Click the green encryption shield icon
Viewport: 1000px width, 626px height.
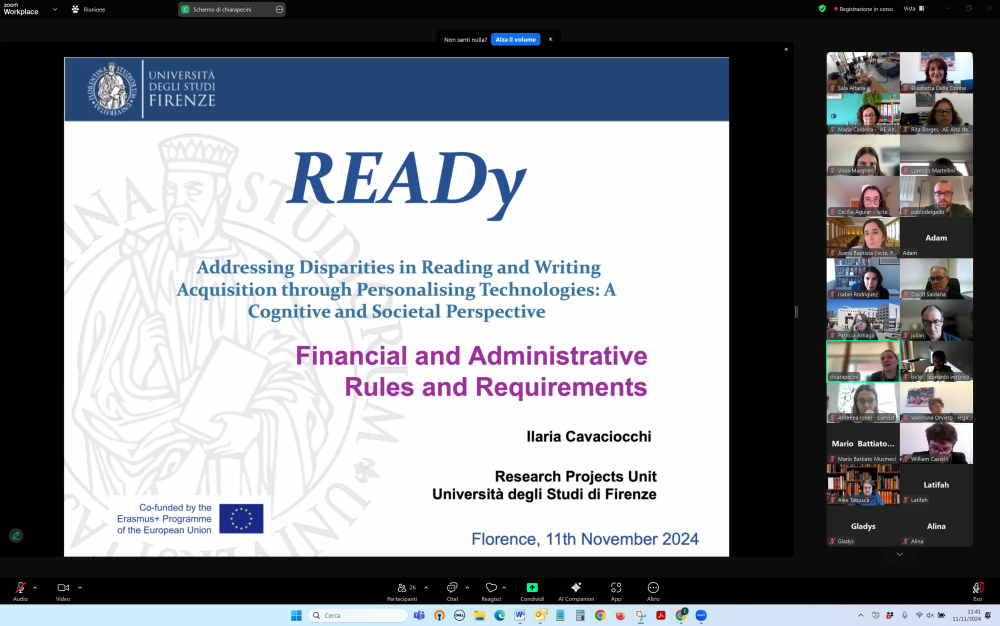[823, 8]
